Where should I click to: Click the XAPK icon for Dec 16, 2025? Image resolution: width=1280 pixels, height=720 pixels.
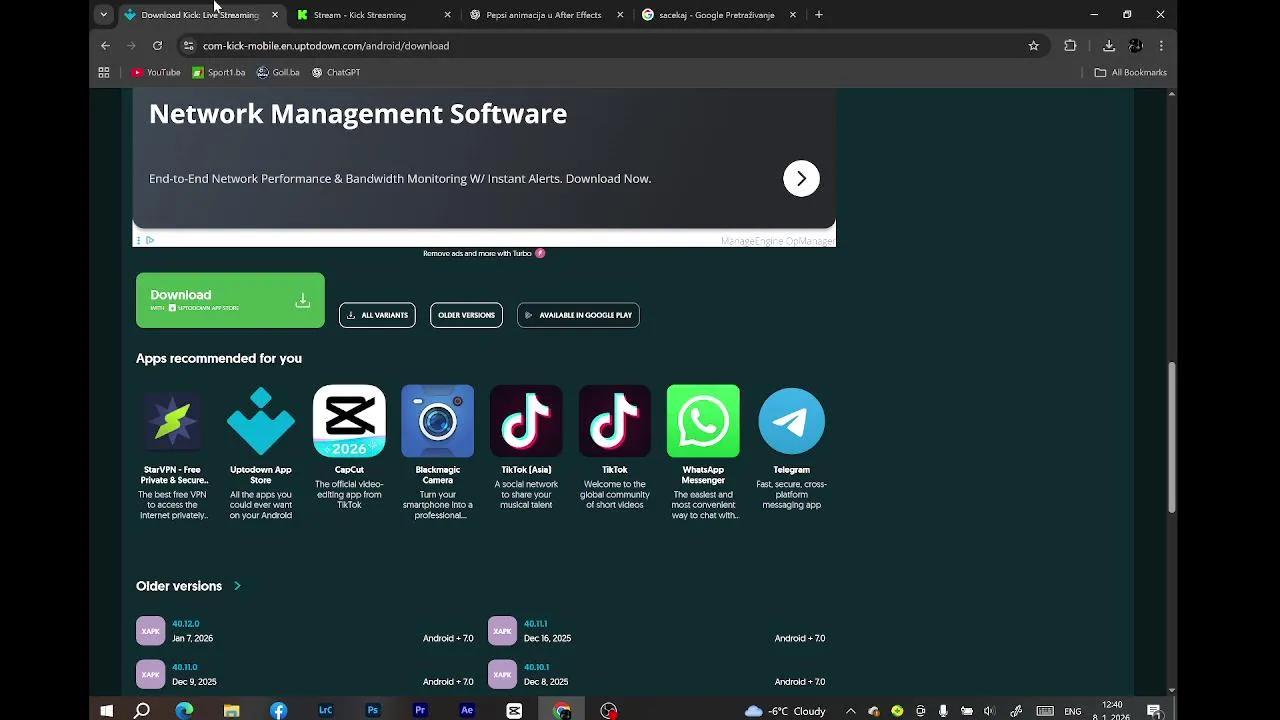click(503, 631)
